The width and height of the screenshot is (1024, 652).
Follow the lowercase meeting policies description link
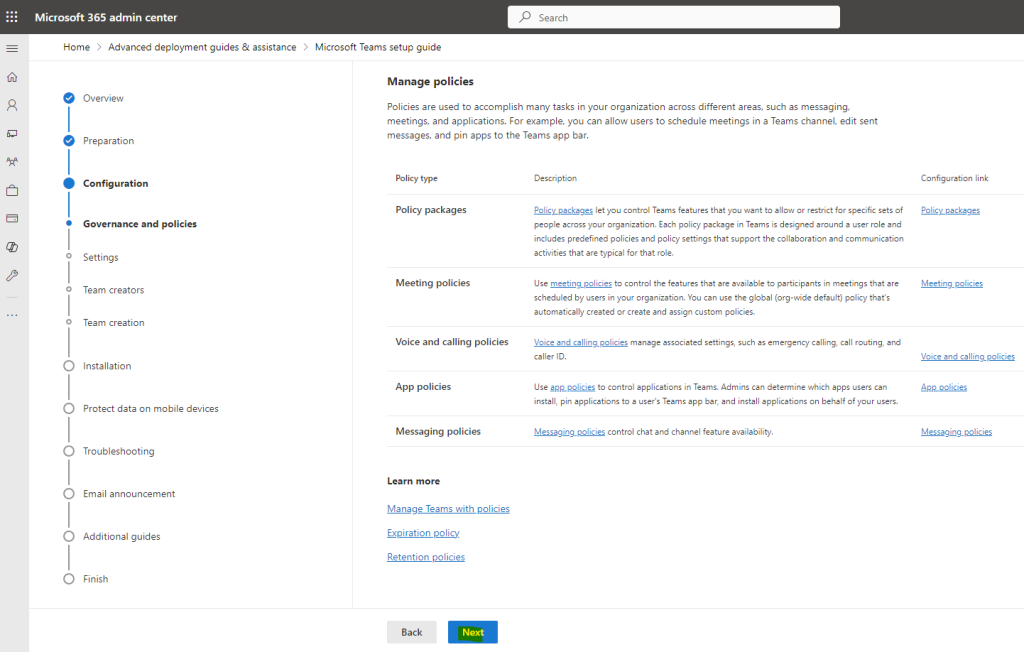[x=581, y=284]
